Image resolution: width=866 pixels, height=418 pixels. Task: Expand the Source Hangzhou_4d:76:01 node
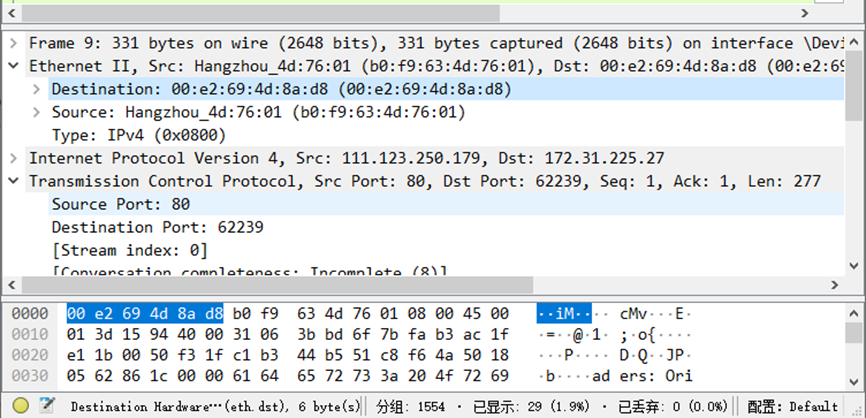(x=36, y=112)
